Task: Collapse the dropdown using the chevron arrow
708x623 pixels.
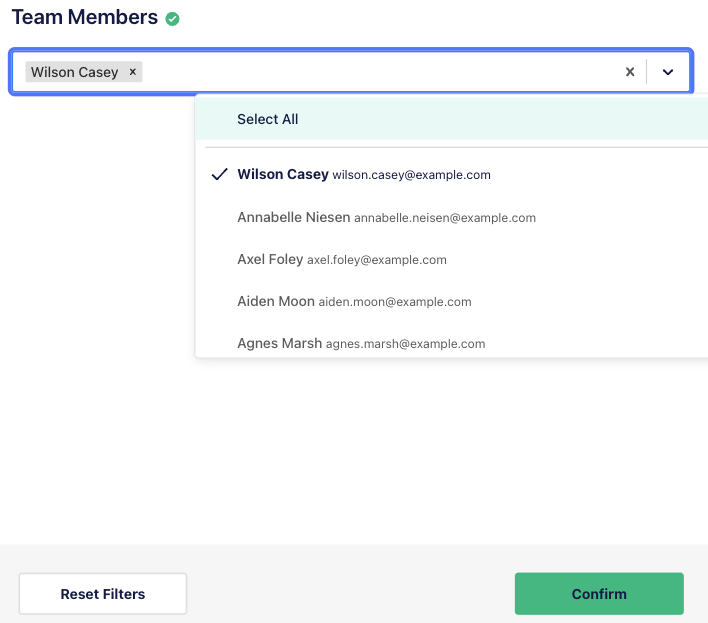Action: coord(668,72)
